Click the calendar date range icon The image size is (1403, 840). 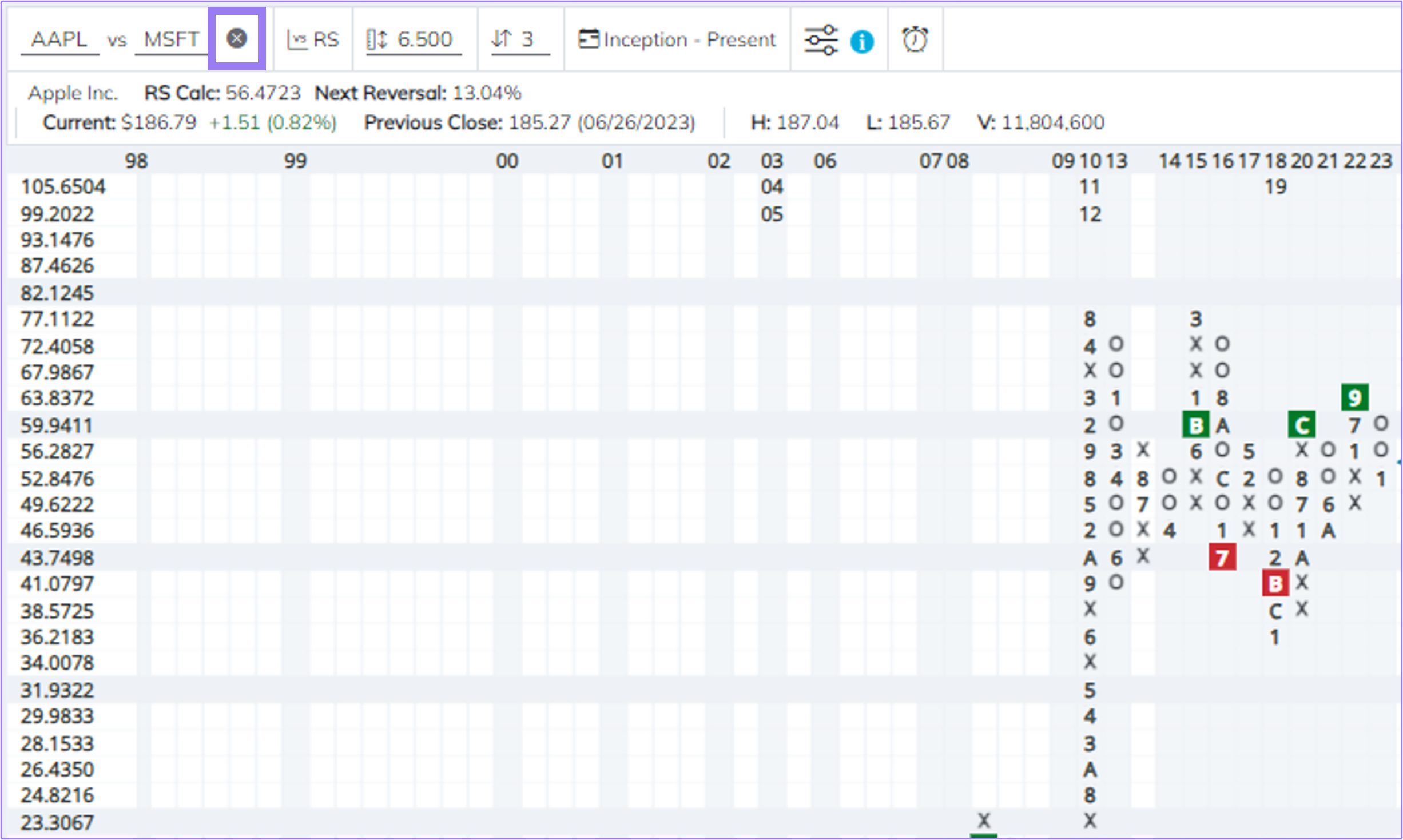coord(588,39)
